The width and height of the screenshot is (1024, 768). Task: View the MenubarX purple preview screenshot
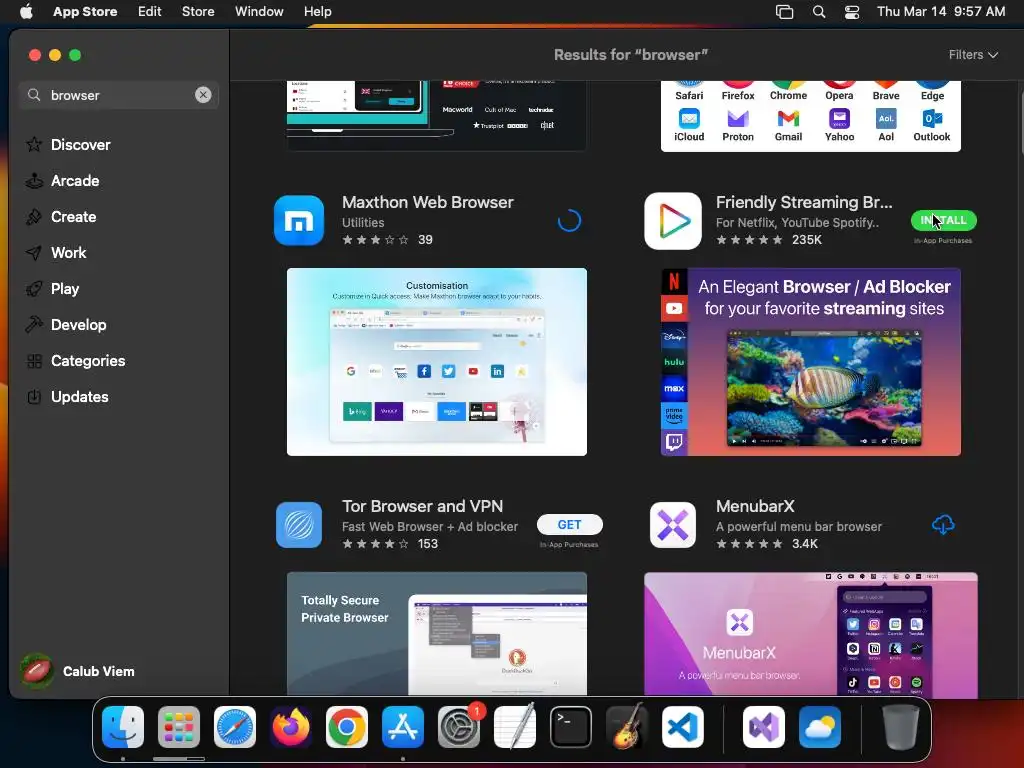[810, 635]
